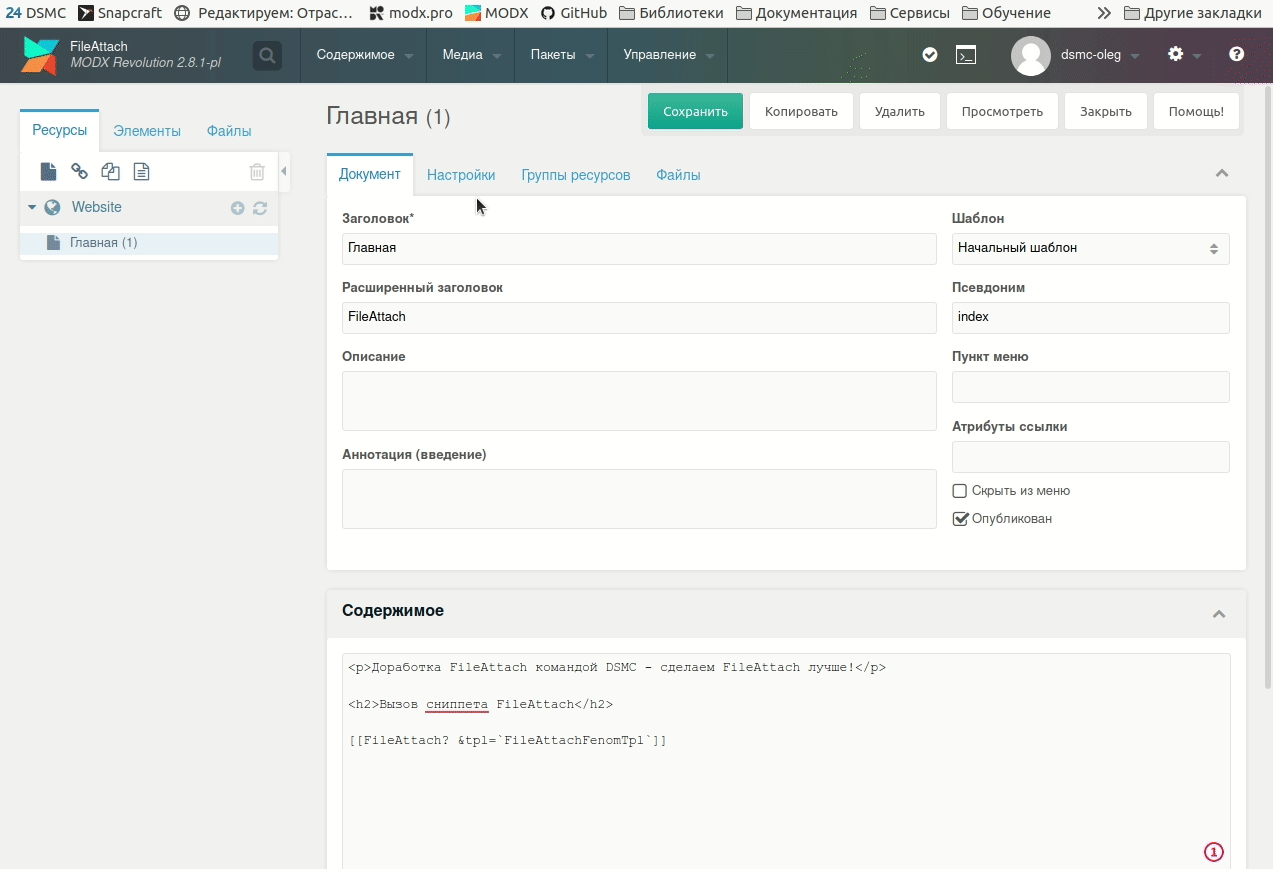Open the modx.pro bookmark
The width and height of the screenshot is (1273, 869).
point(410,13)
